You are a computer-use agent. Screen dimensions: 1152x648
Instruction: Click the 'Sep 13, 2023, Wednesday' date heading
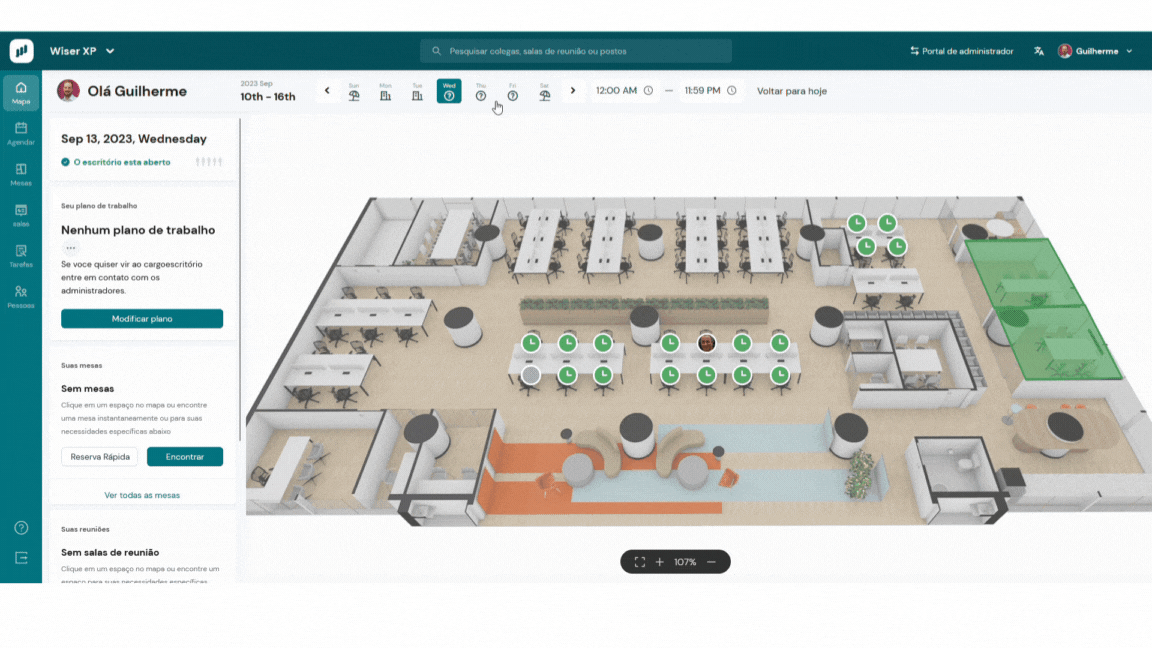tap(134, 139)
